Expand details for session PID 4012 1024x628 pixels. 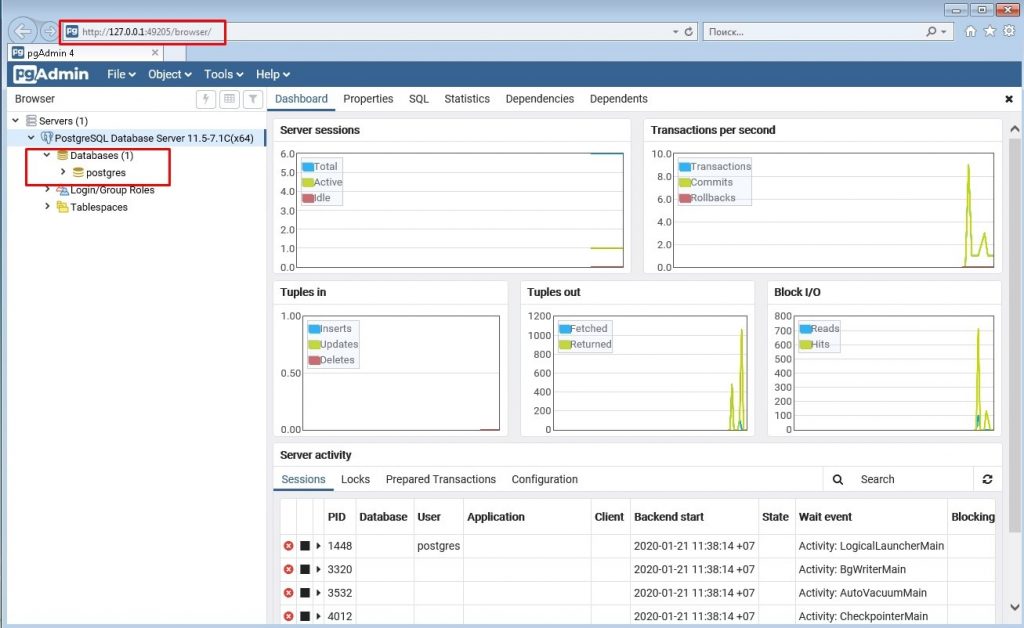pos(319,615)
